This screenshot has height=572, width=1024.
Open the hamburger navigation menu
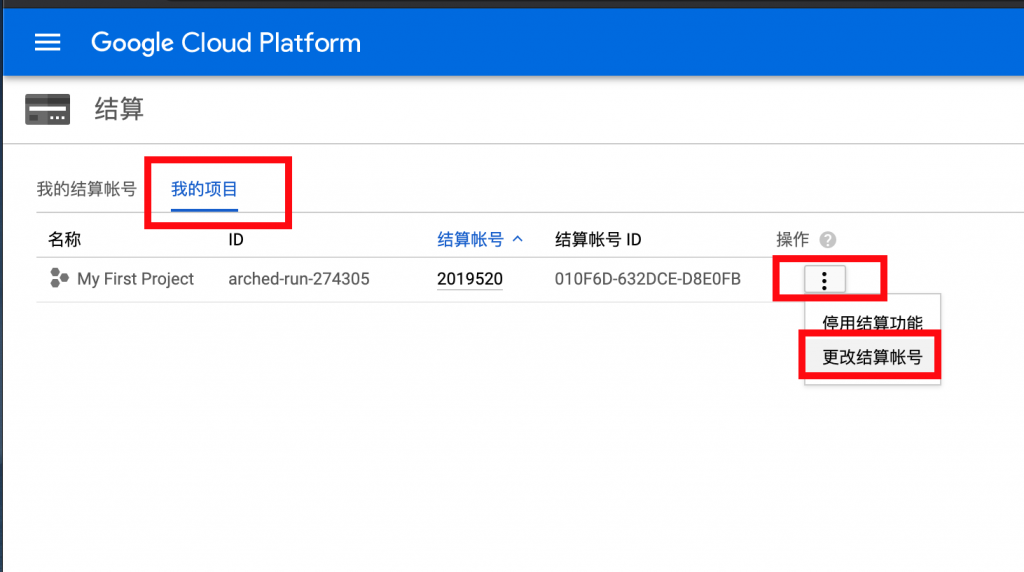(x=48, y=43)
